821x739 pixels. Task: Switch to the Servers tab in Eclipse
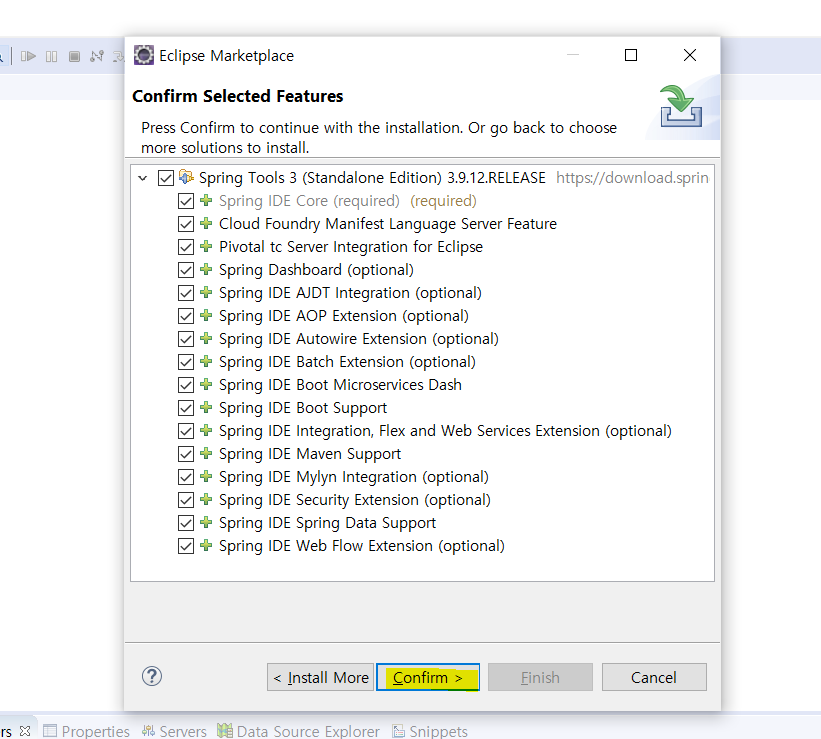pos(174,731)
